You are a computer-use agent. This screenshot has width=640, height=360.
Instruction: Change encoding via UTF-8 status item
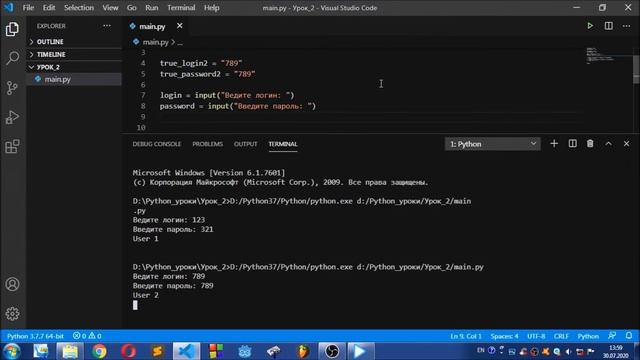[536, 336]
